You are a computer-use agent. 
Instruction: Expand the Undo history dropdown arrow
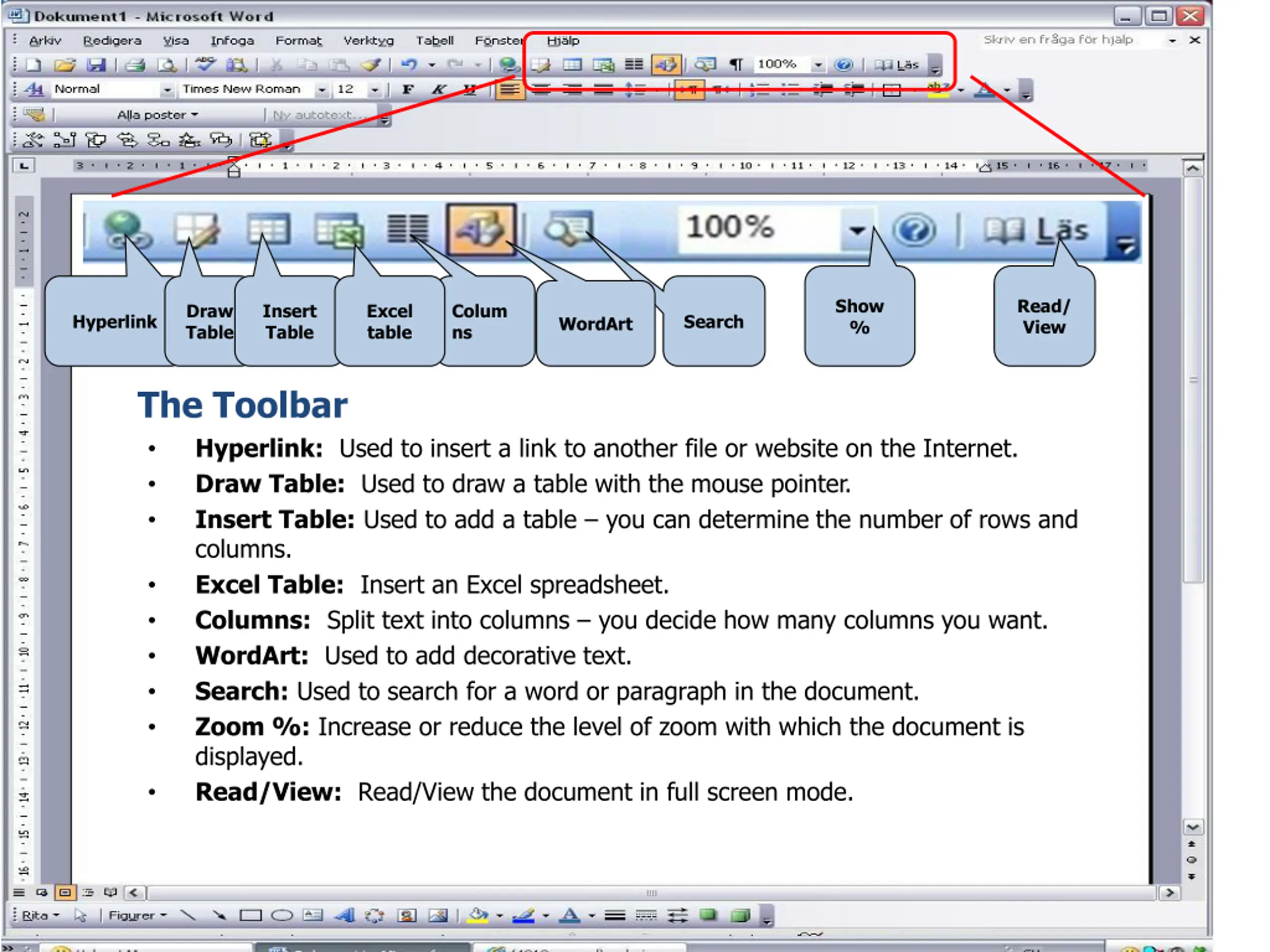pos(432,65)
